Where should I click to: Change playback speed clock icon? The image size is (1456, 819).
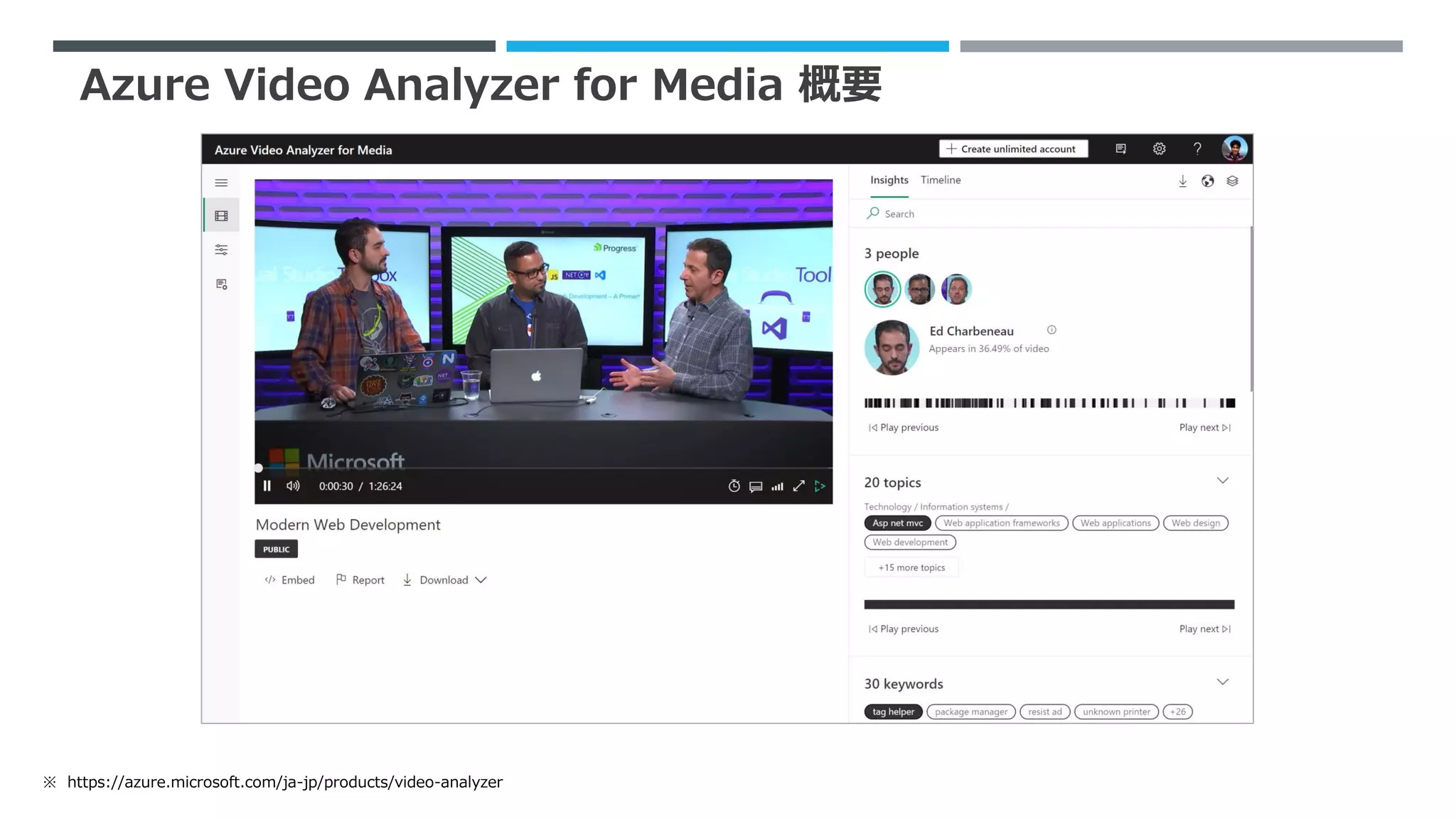pos(734,486)
